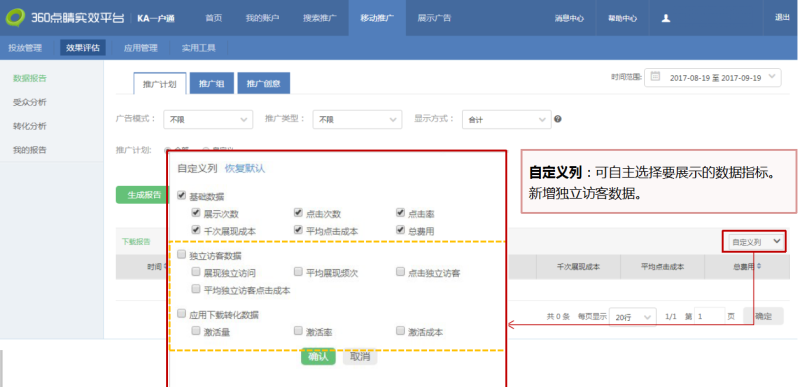Image resolution: width=800 pixels, height=387 pixels.
Task: Enable the 应用下载转化数据 group checkbox
Action: [x=181, y=314]
